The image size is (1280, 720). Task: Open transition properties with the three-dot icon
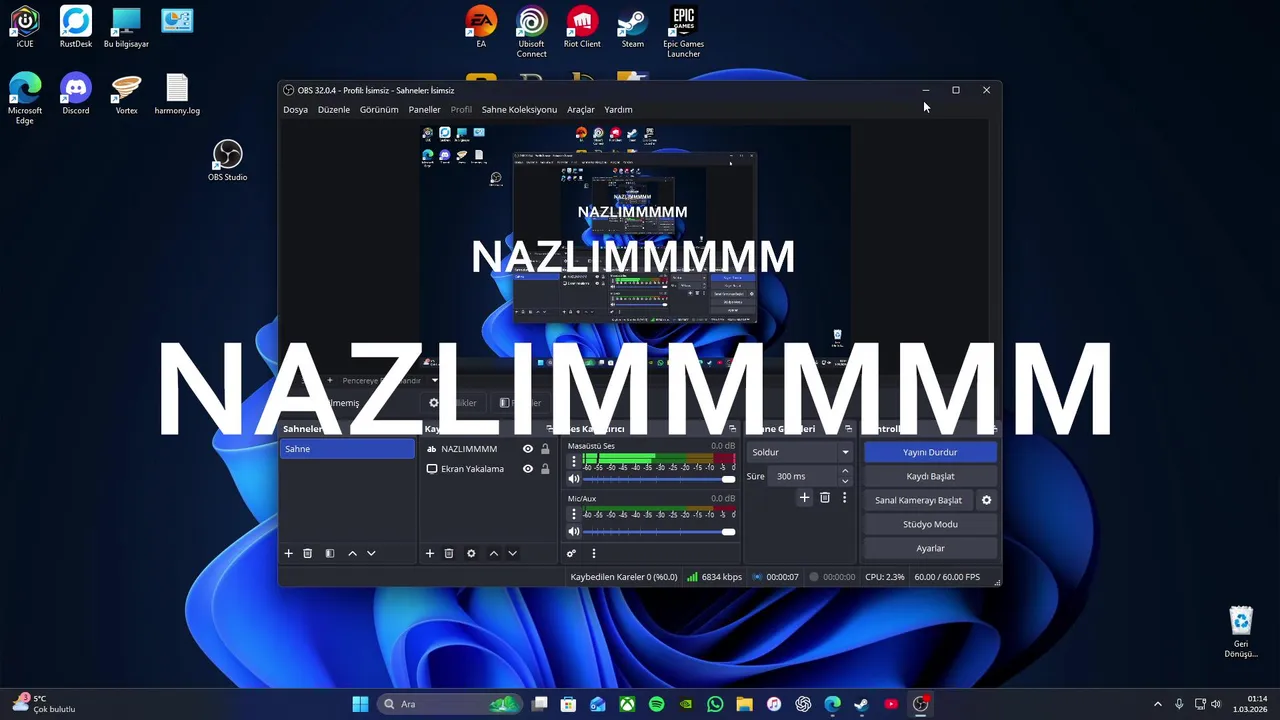pos(844,497)
